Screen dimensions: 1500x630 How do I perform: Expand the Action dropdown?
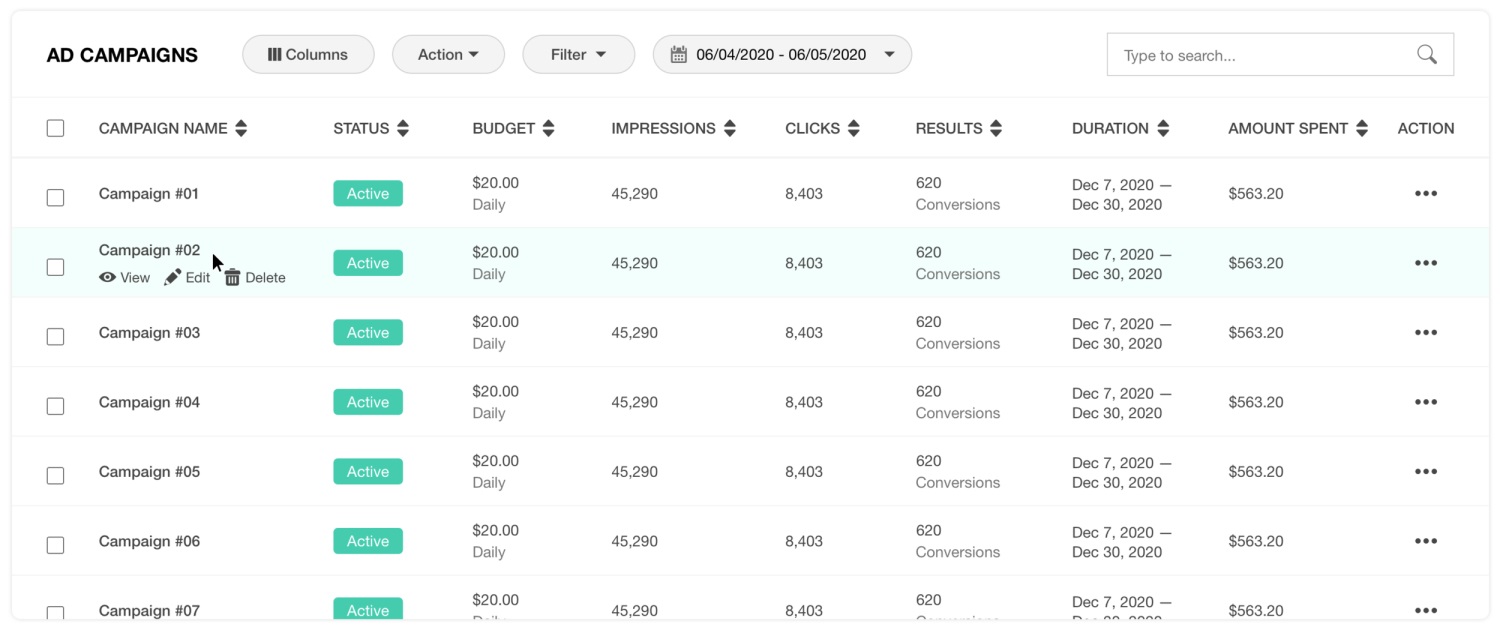coord(448,55)
